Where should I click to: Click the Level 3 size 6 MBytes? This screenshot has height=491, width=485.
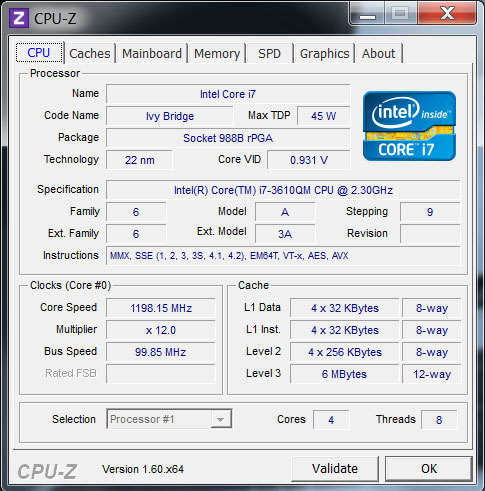(x=345, y=374)
